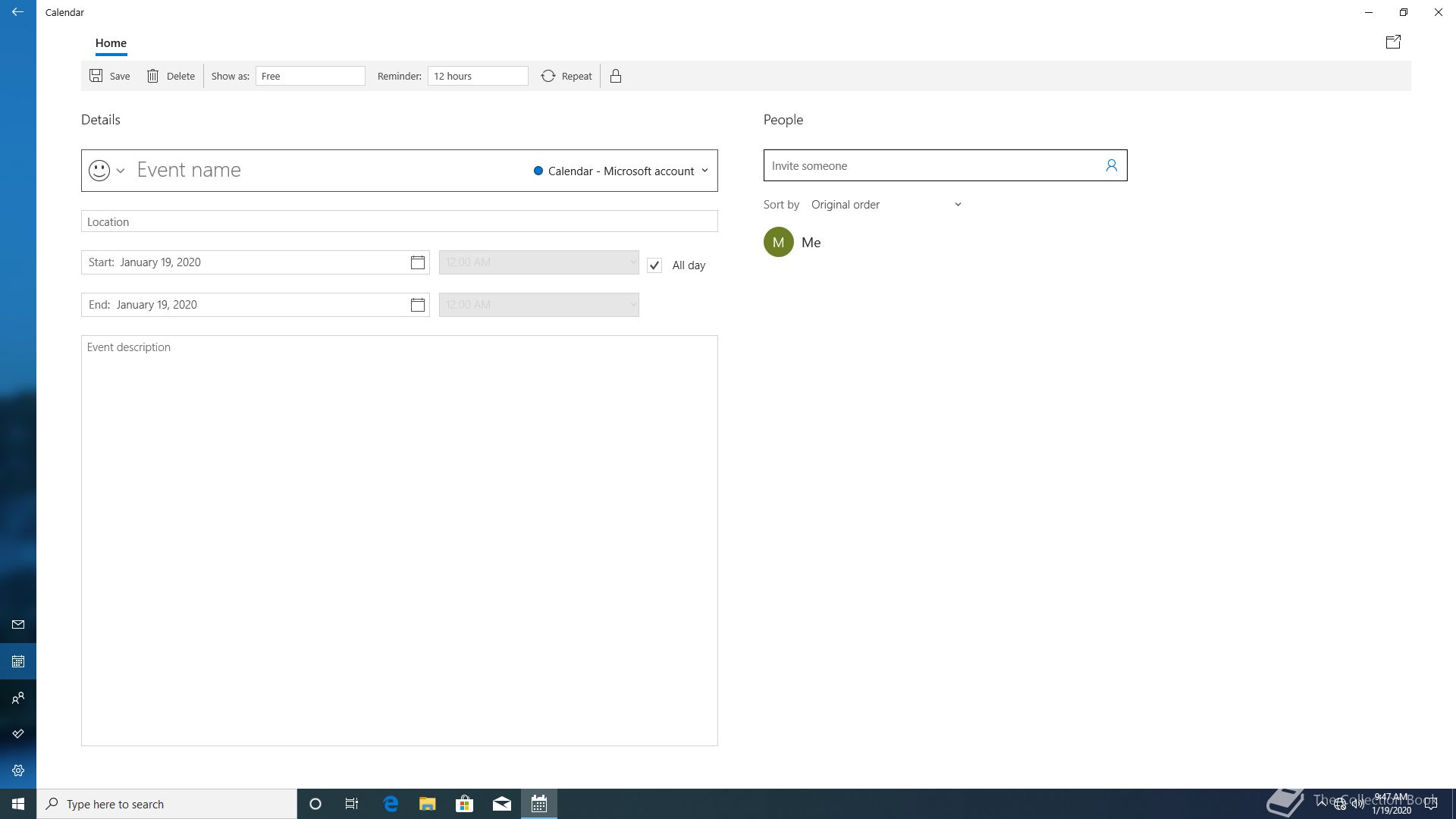The height and width of the screenshot is (819, 1456).
Task: Open Mail app from taskbar
Action: 502,804
